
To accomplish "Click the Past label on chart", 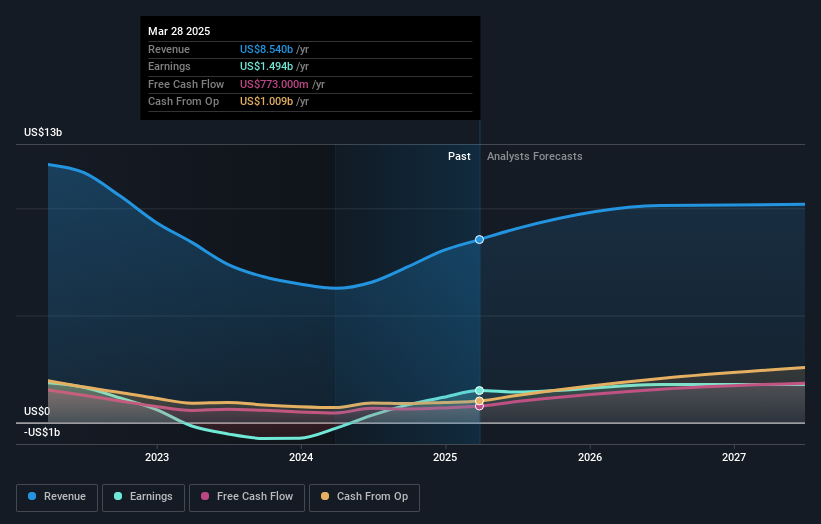I will pos(459,156).
